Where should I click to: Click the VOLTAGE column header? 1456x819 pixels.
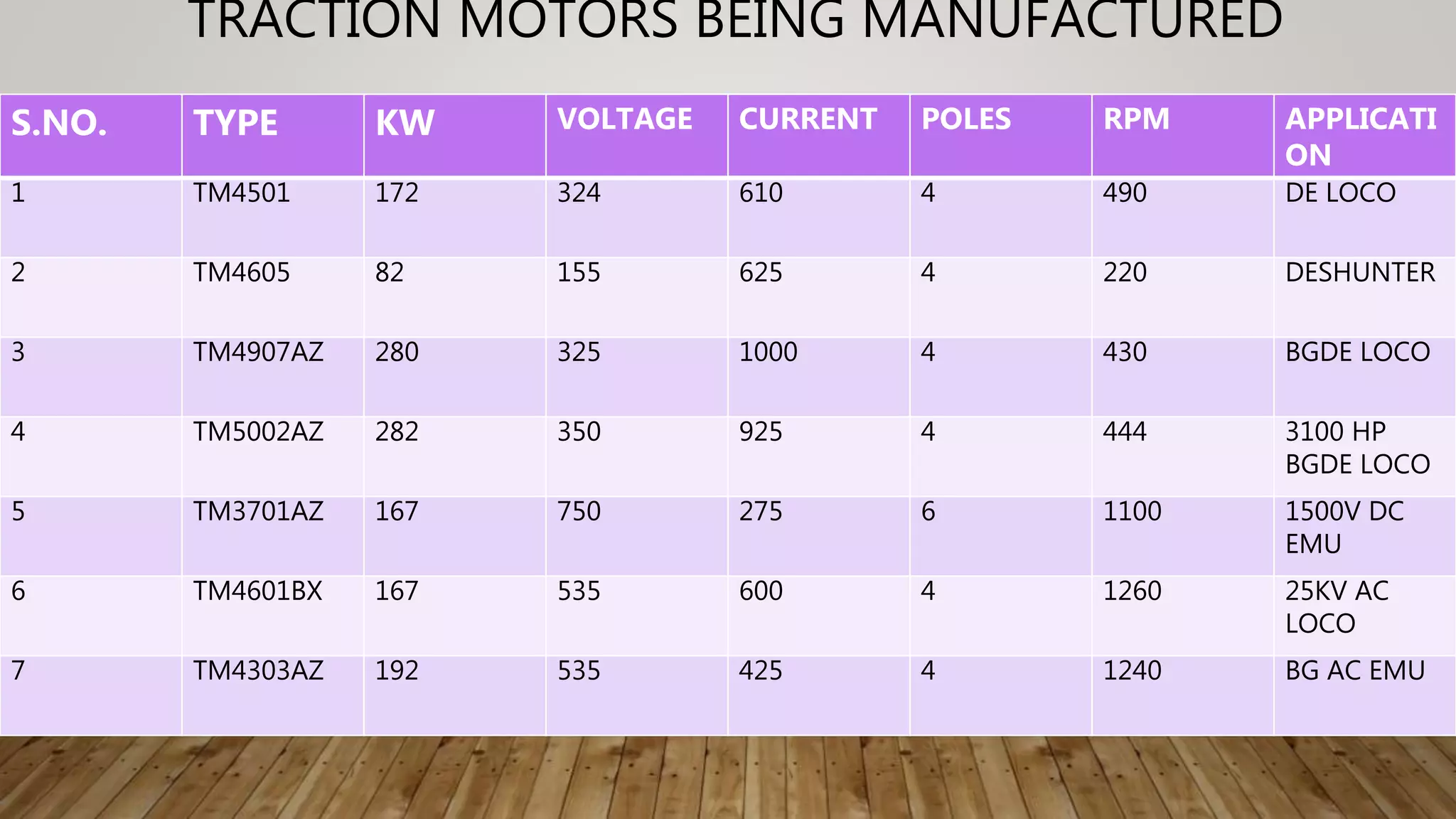(624, 119)
